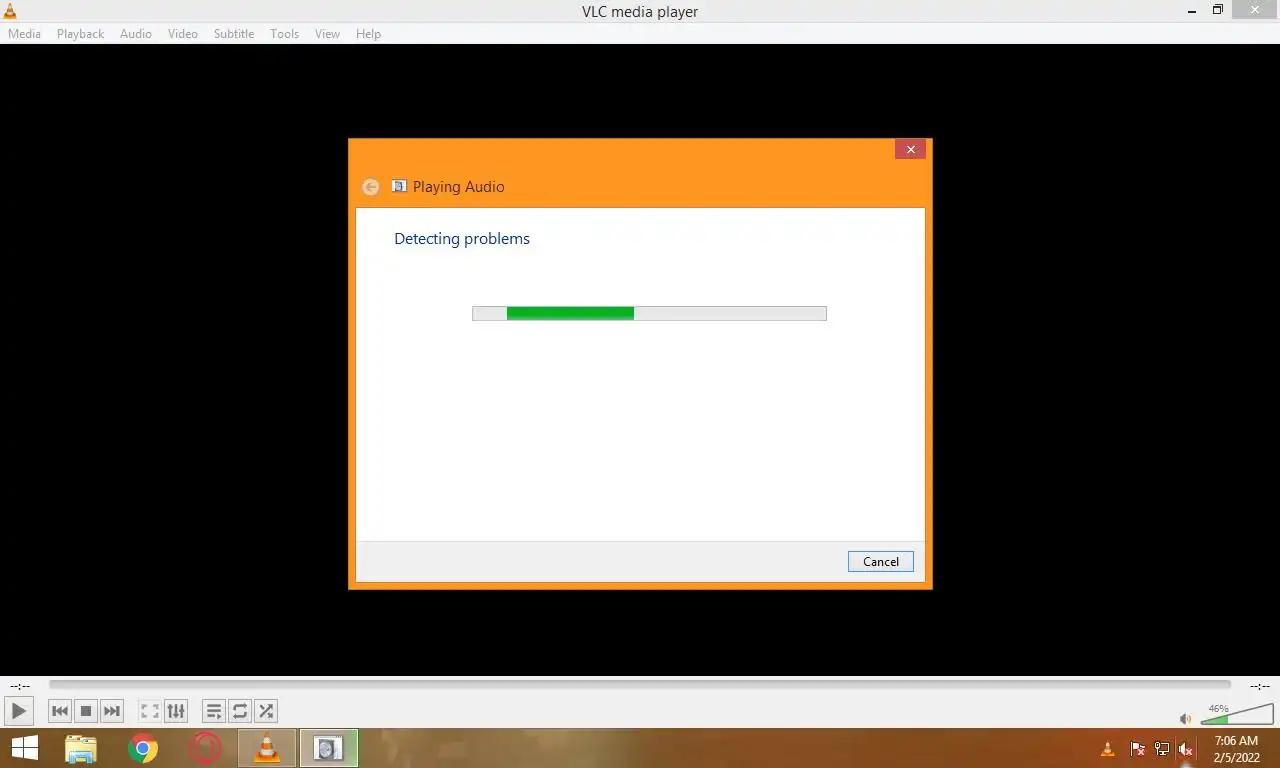Viewport: 1280px width, 768px height.
Task: Open the Windows Start menu
Action: (24, 748)
